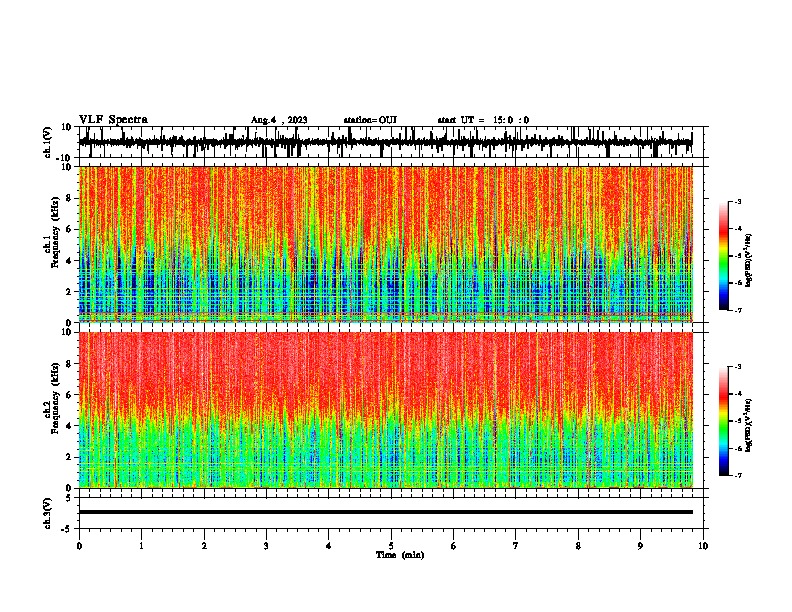792x612 pixels.
Task: Click the "3" minute tick on the time axis
Action: (x=266, y=546)
